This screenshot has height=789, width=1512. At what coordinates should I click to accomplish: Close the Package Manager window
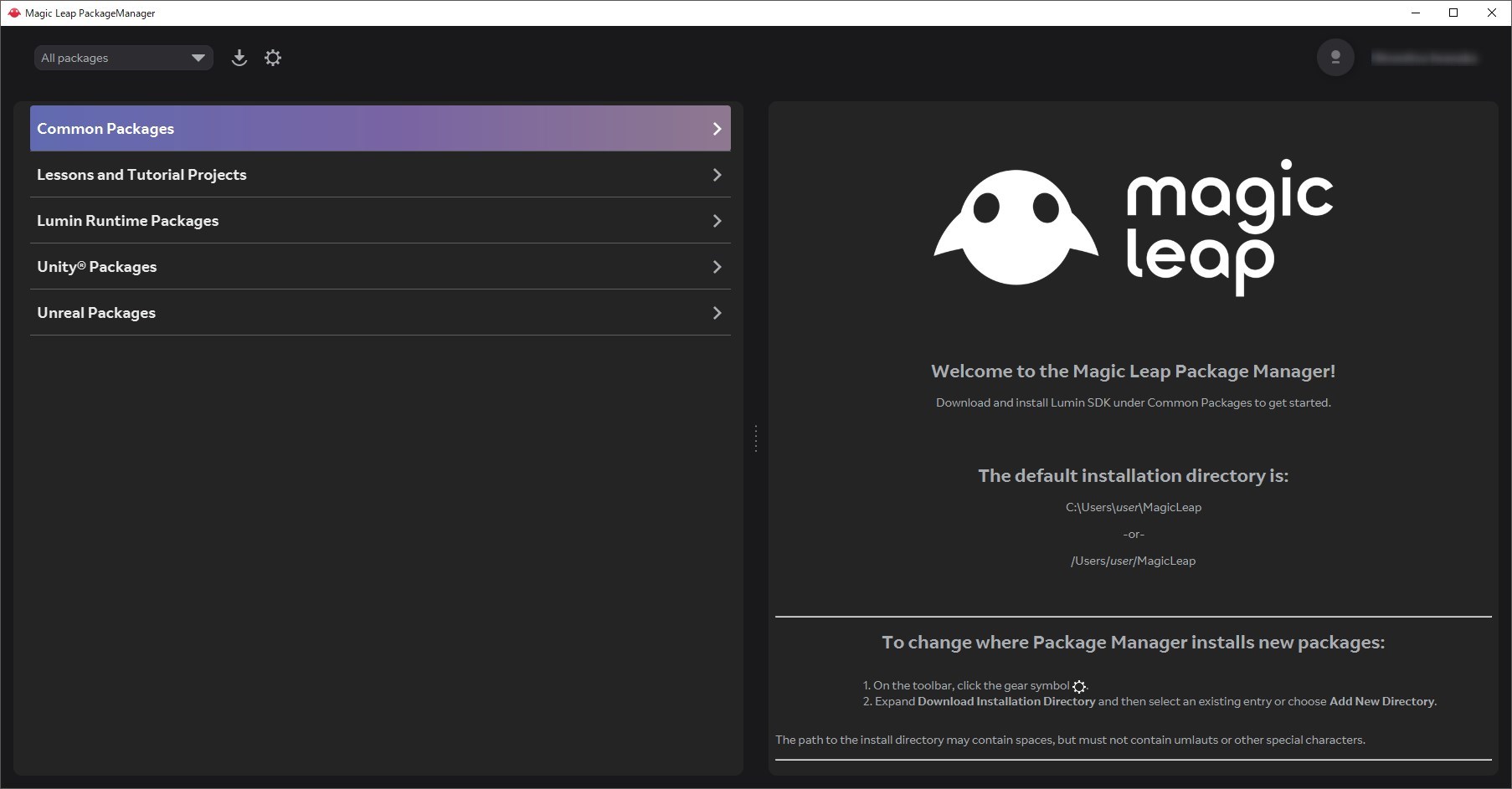[x=1492, y=13]
